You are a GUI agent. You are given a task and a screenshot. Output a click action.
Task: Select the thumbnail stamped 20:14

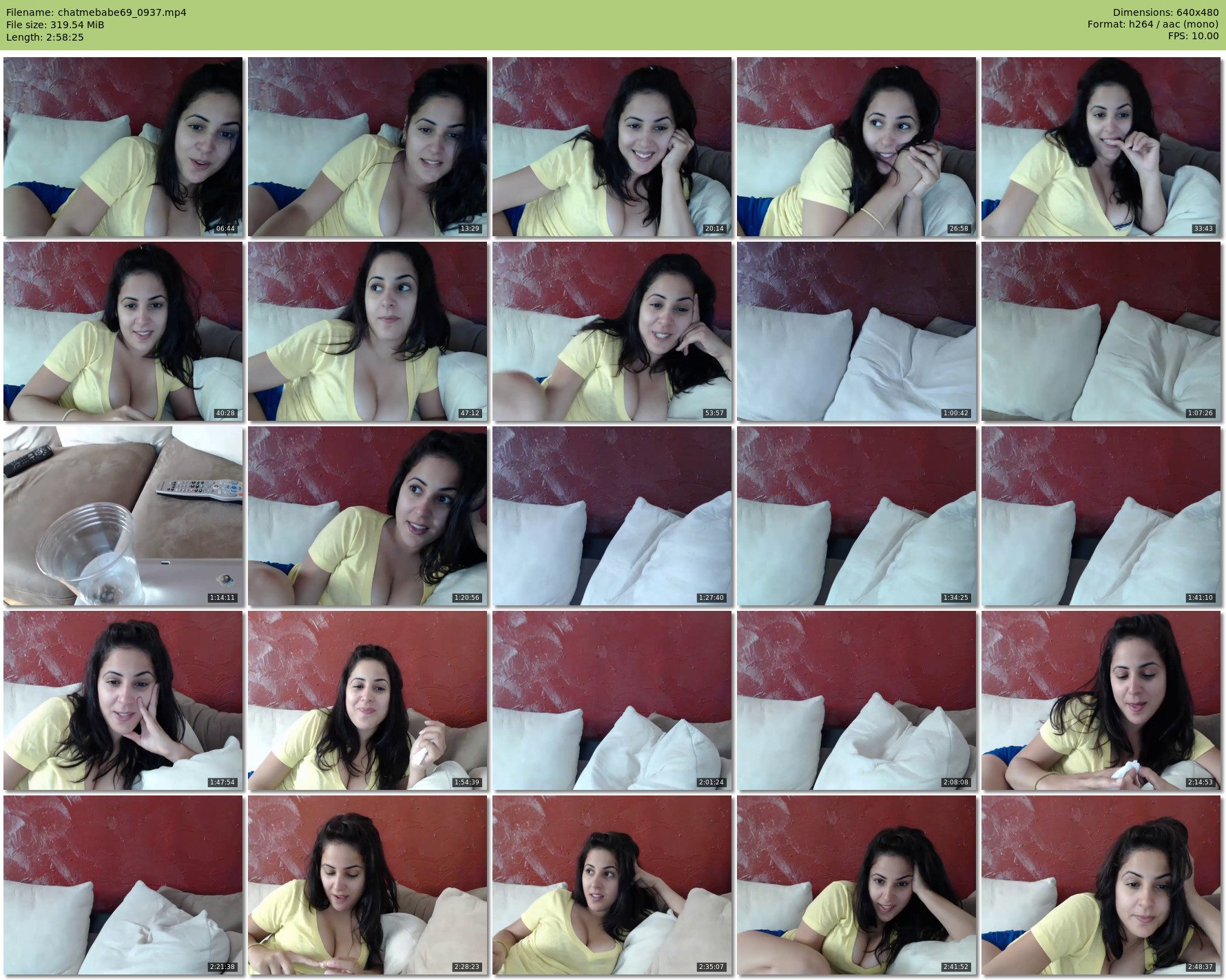(612, 147)
